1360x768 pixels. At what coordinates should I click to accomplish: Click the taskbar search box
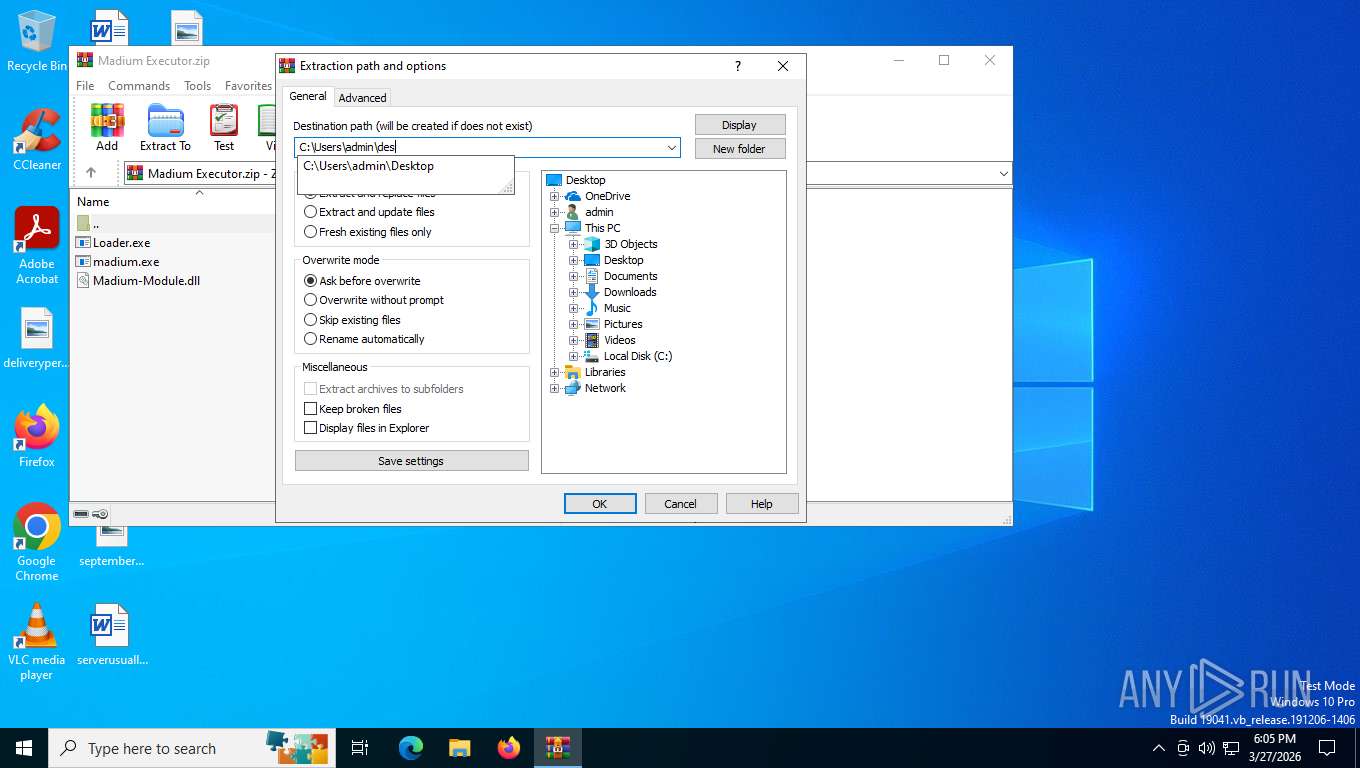[x=193, y=748]
